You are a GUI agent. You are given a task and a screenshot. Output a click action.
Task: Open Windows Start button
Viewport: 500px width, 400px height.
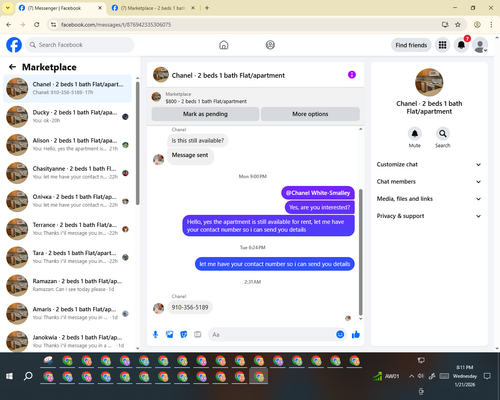(x=9, y=376)
